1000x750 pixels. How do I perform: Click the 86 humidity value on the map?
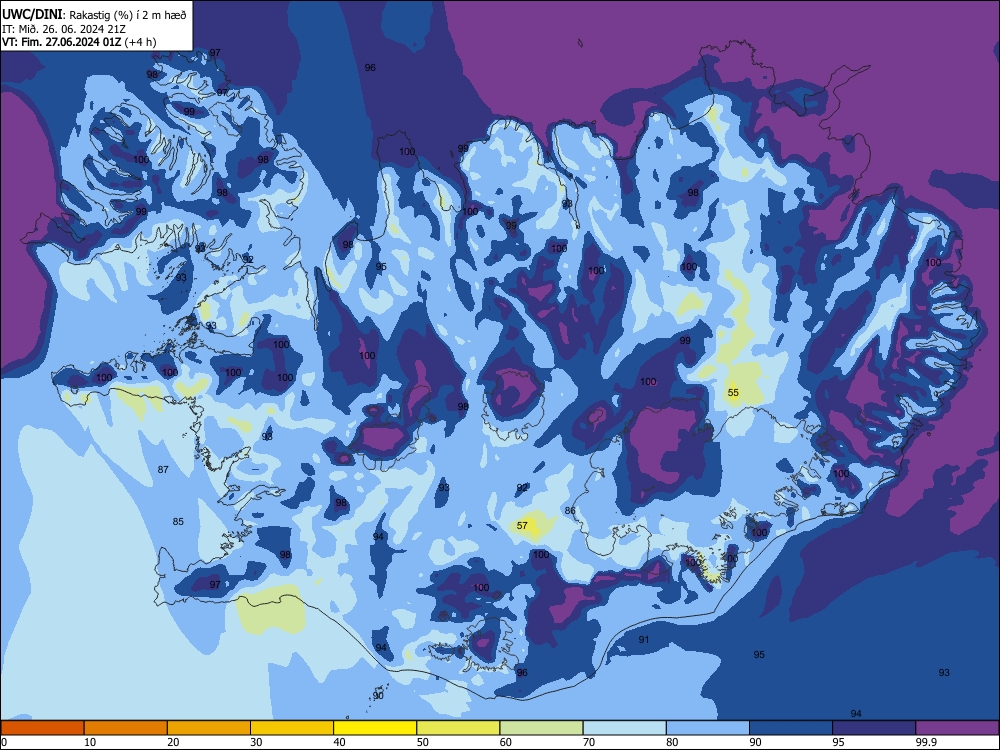click(x=570, y=511)
